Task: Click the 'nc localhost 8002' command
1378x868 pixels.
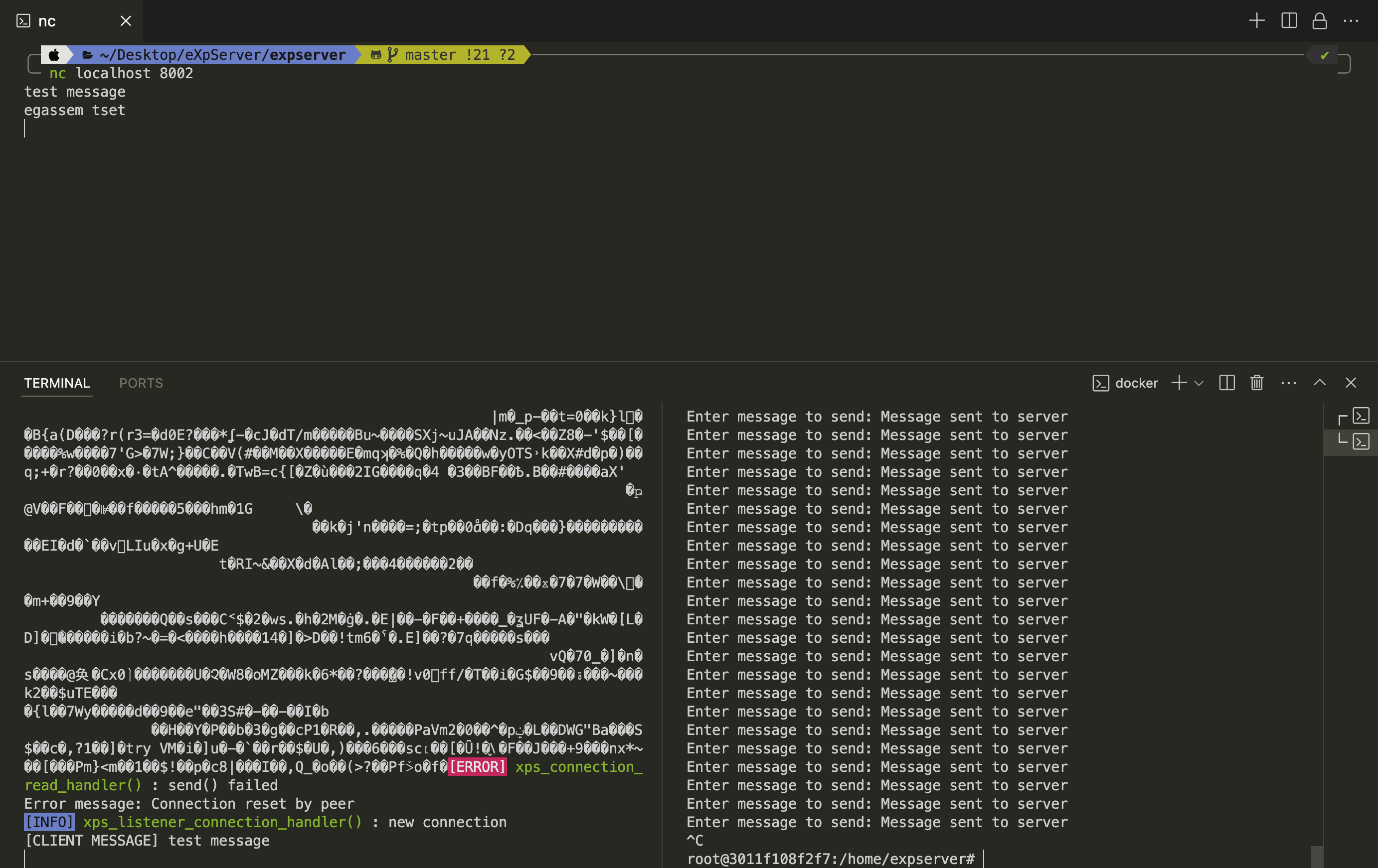Action: tap(121, 74)
